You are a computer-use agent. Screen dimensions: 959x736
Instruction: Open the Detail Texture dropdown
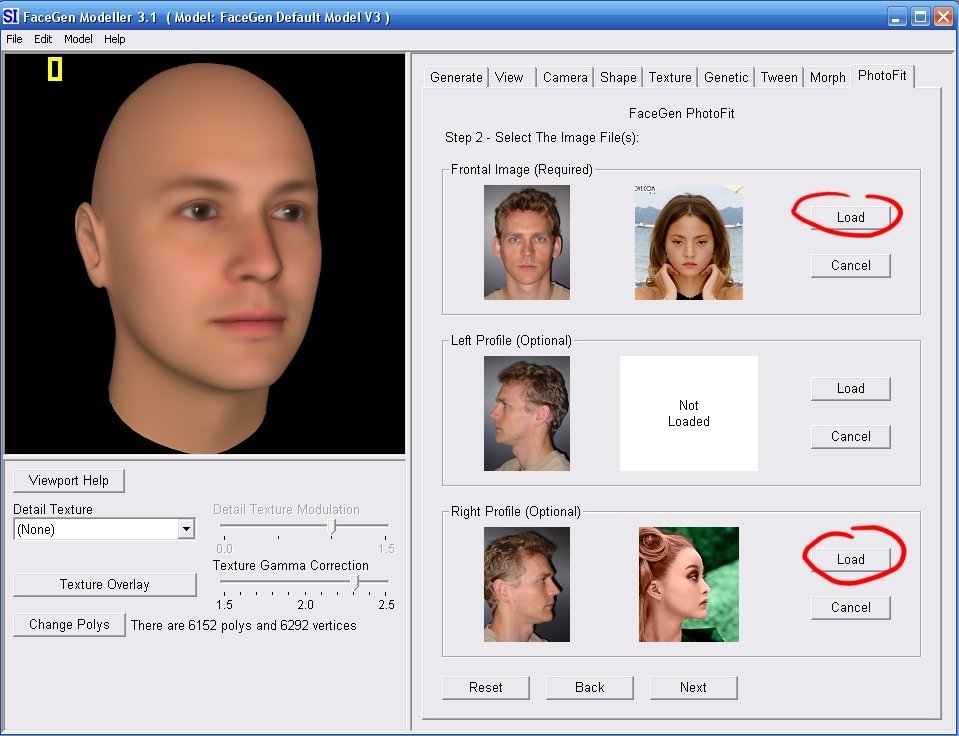click(x=186, y=529)
